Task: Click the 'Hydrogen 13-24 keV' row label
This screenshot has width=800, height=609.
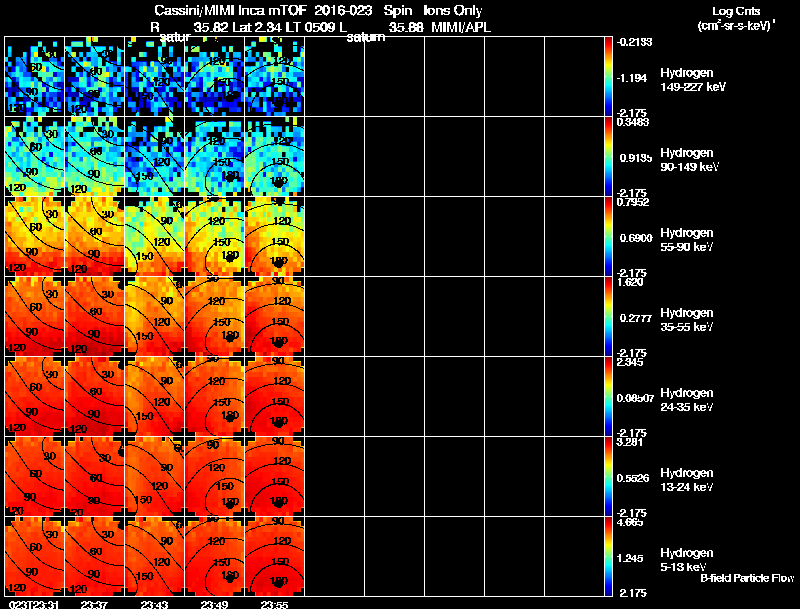Action: pos(687,480)
